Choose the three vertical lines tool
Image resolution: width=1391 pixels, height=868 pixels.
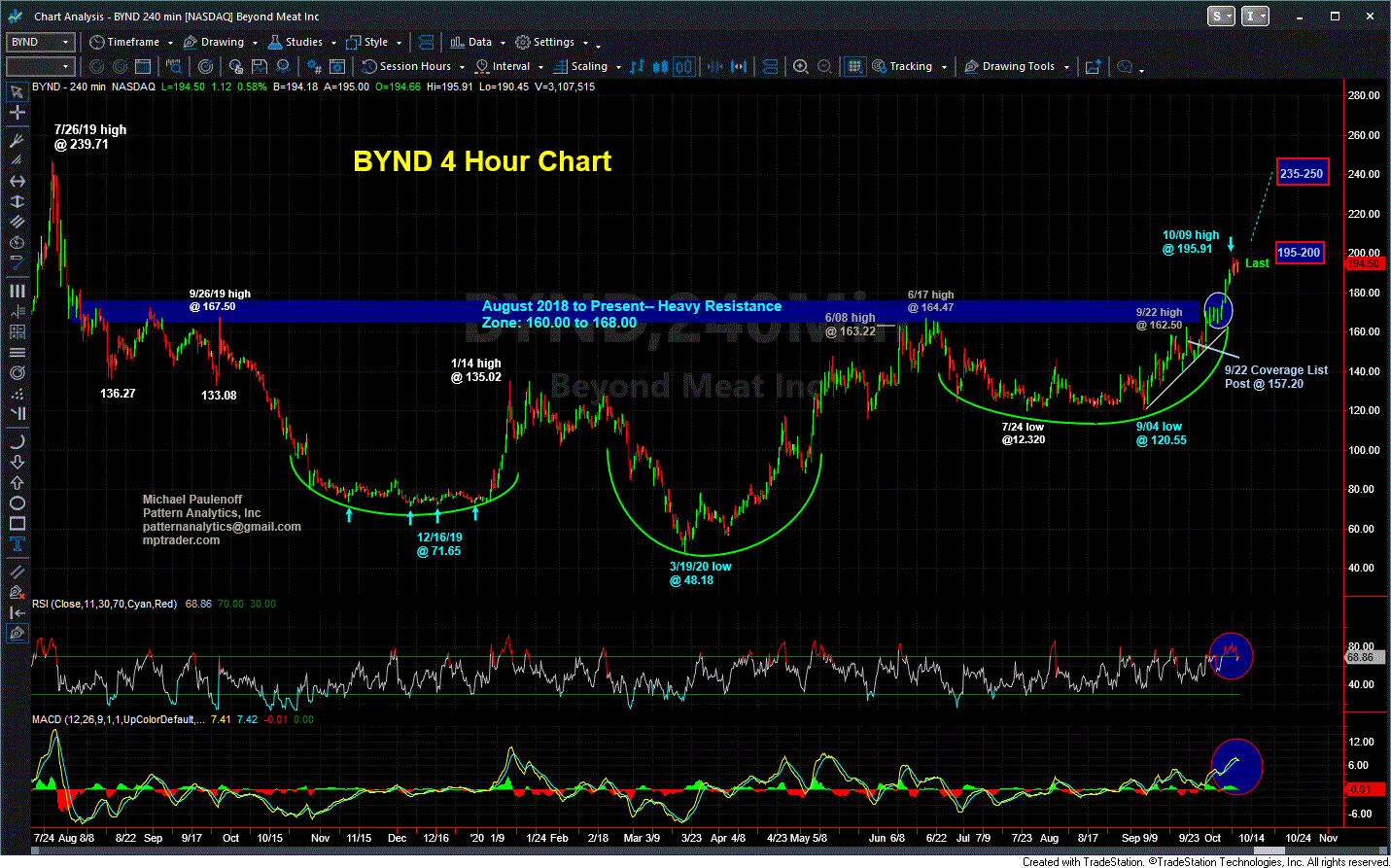coord(17,291)
